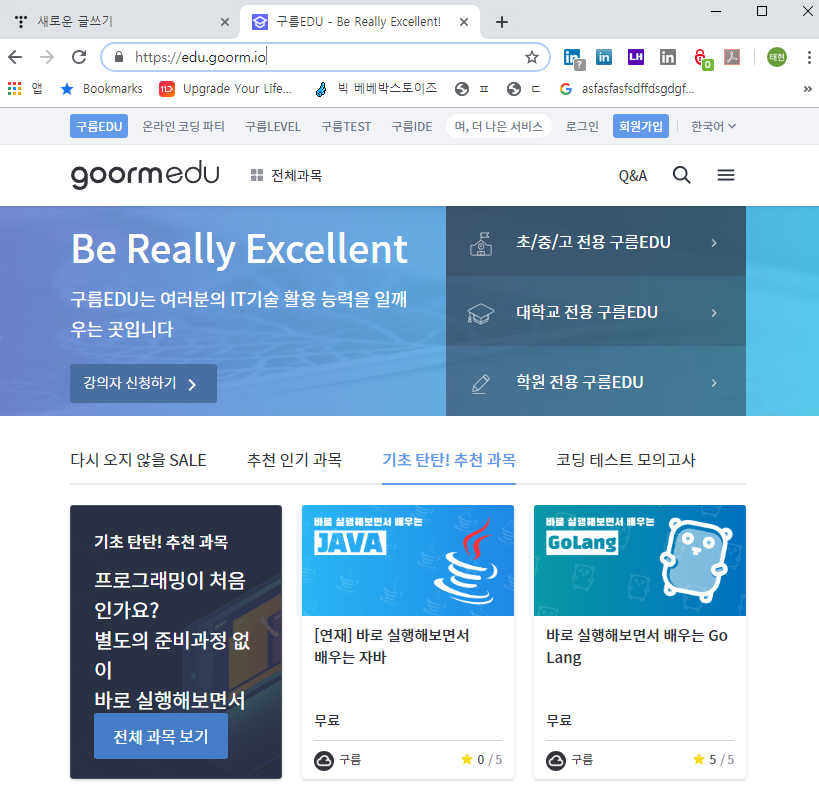
Task: Go to 구름LEVEL
Action: click(273, 126)
